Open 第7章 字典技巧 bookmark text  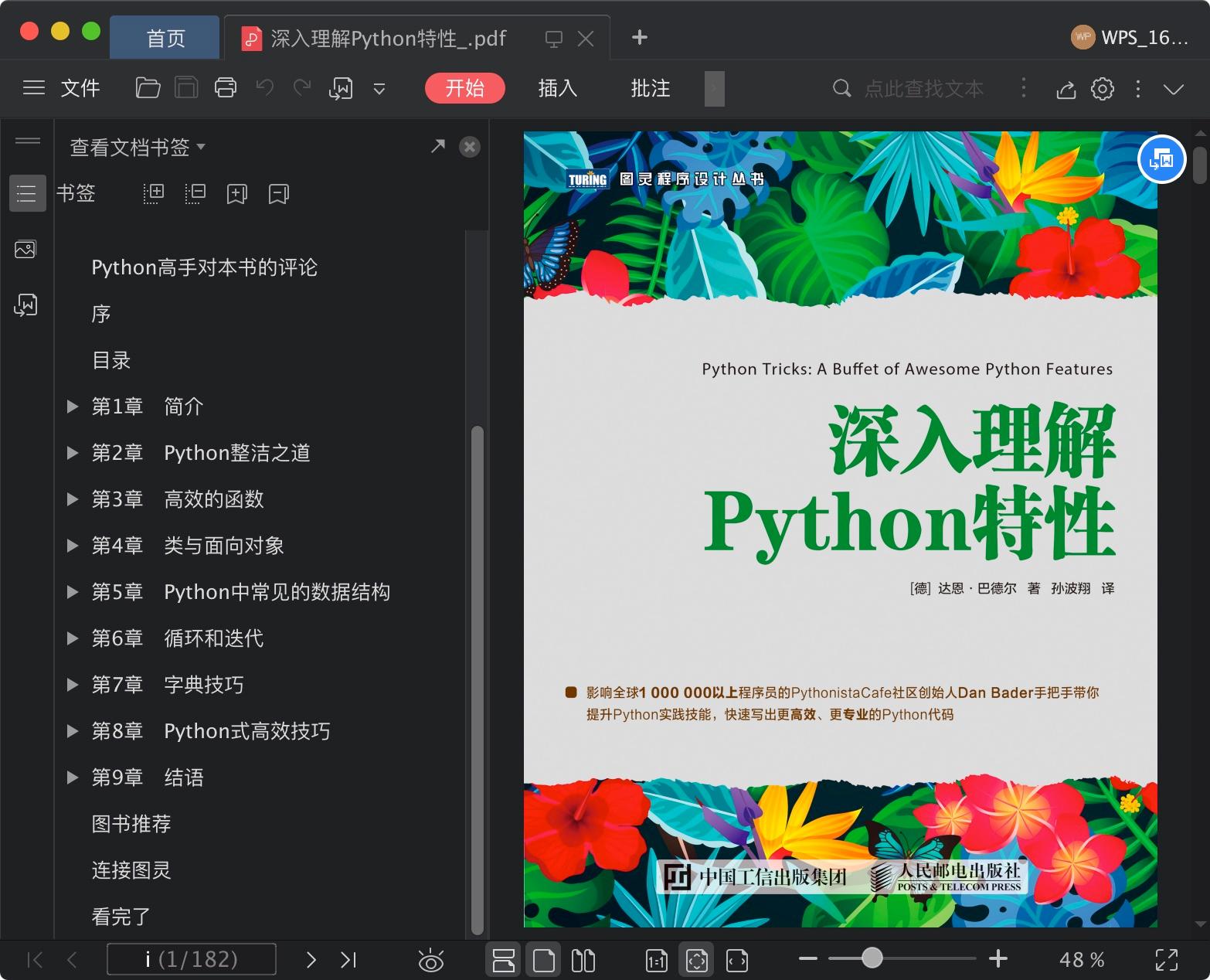coord(168,685)
